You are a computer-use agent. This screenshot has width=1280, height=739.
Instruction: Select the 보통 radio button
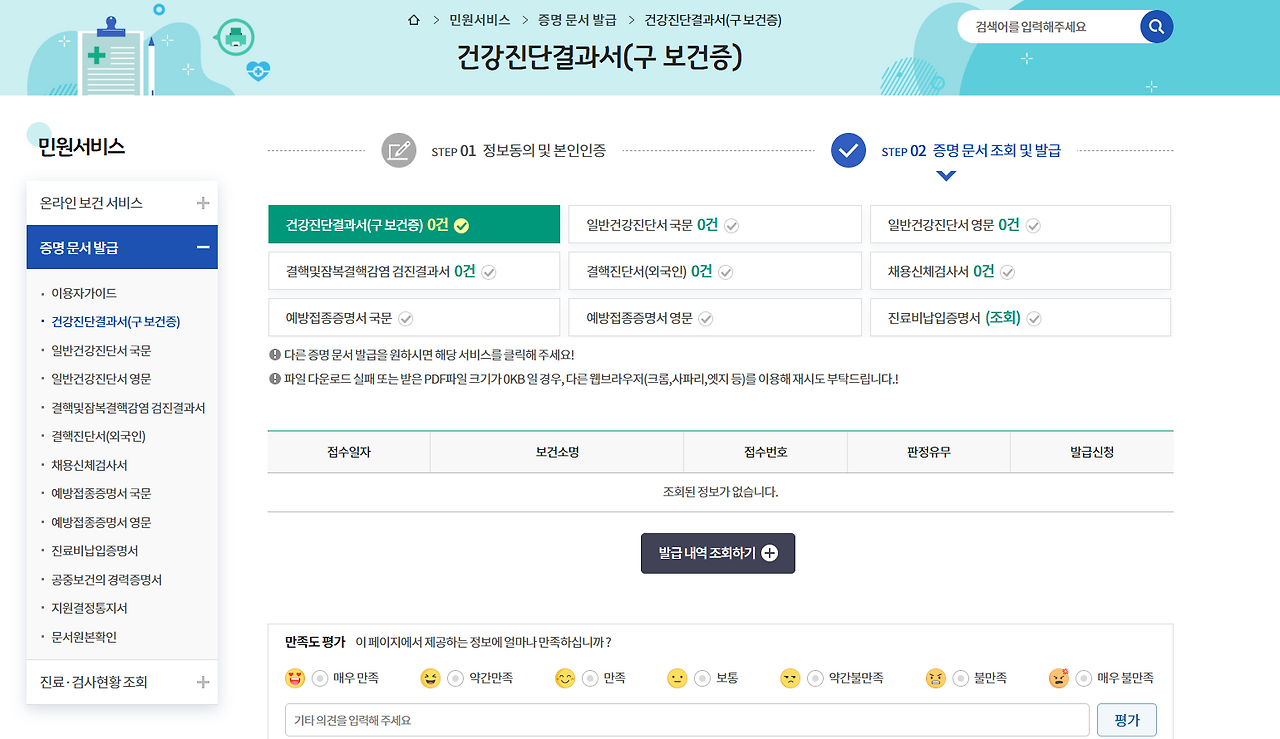[x=702, y=678]
